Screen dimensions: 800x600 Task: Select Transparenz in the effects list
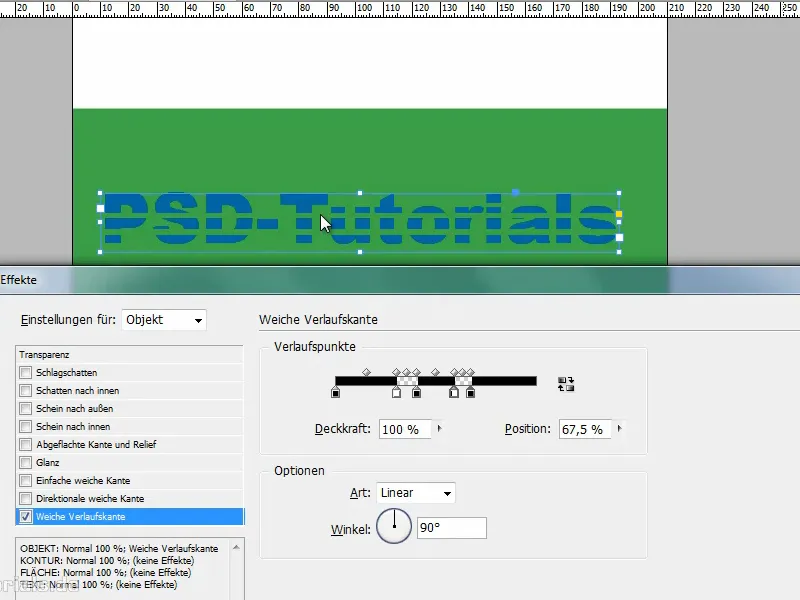coord(130,355)
